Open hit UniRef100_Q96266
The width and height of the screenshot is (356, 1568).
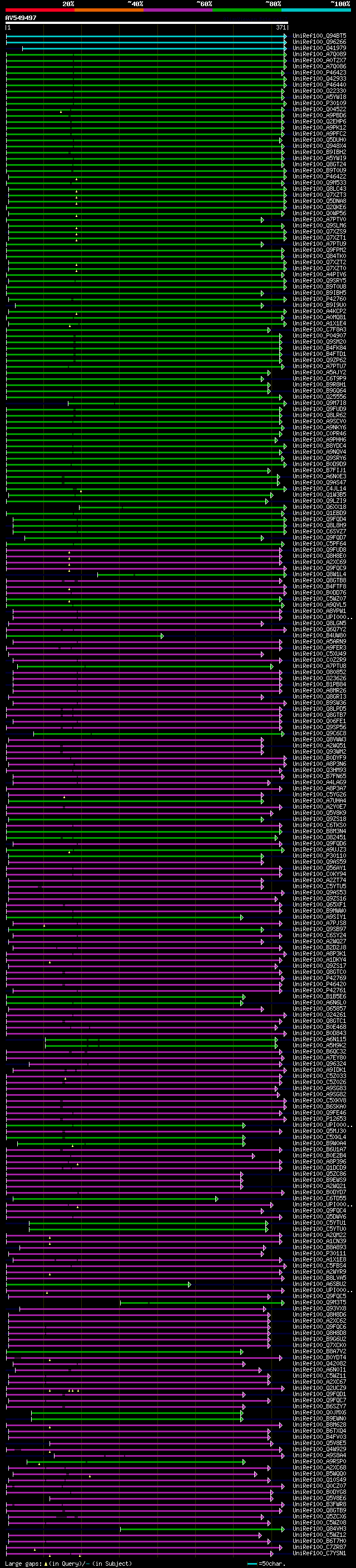tap(319, 43)
